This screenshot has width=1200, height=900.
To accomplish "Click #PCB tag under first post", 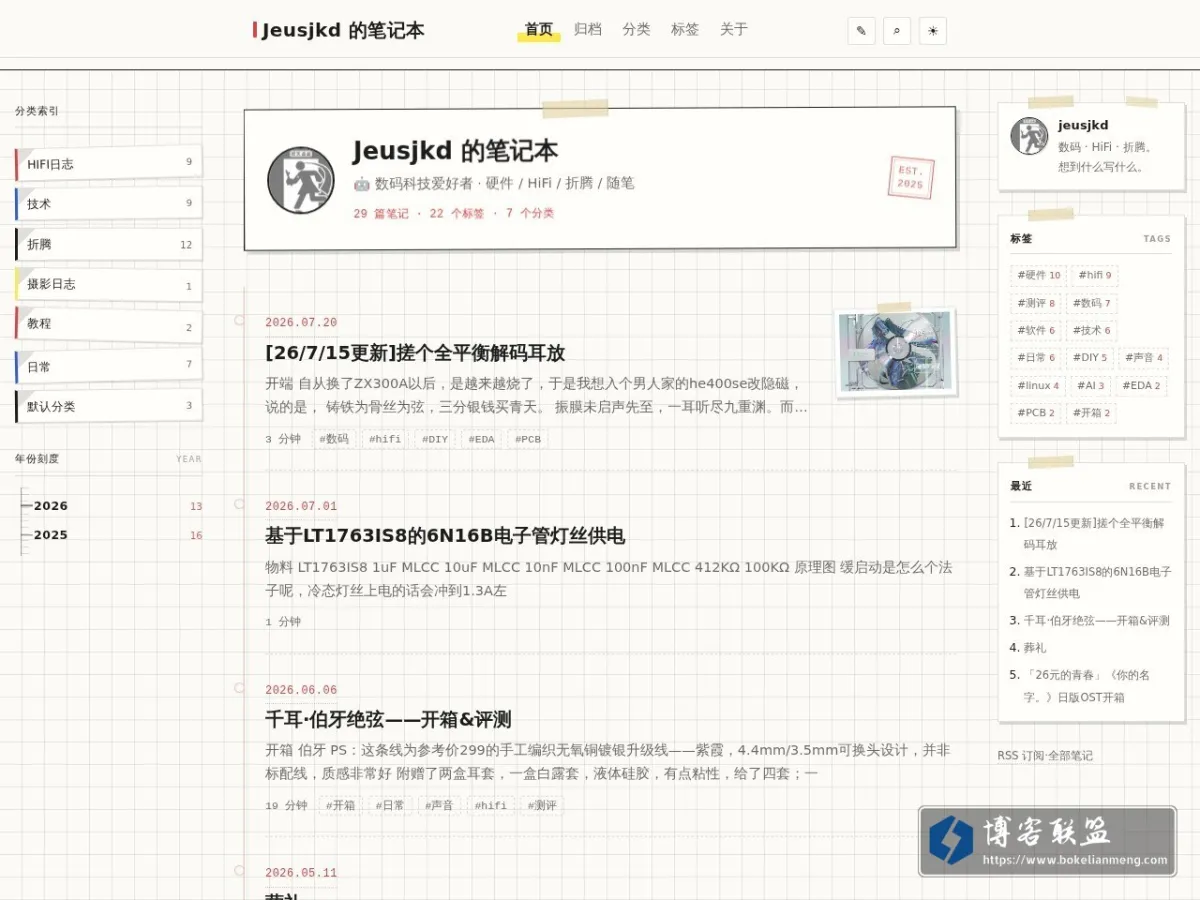I will tap(528, 439).
